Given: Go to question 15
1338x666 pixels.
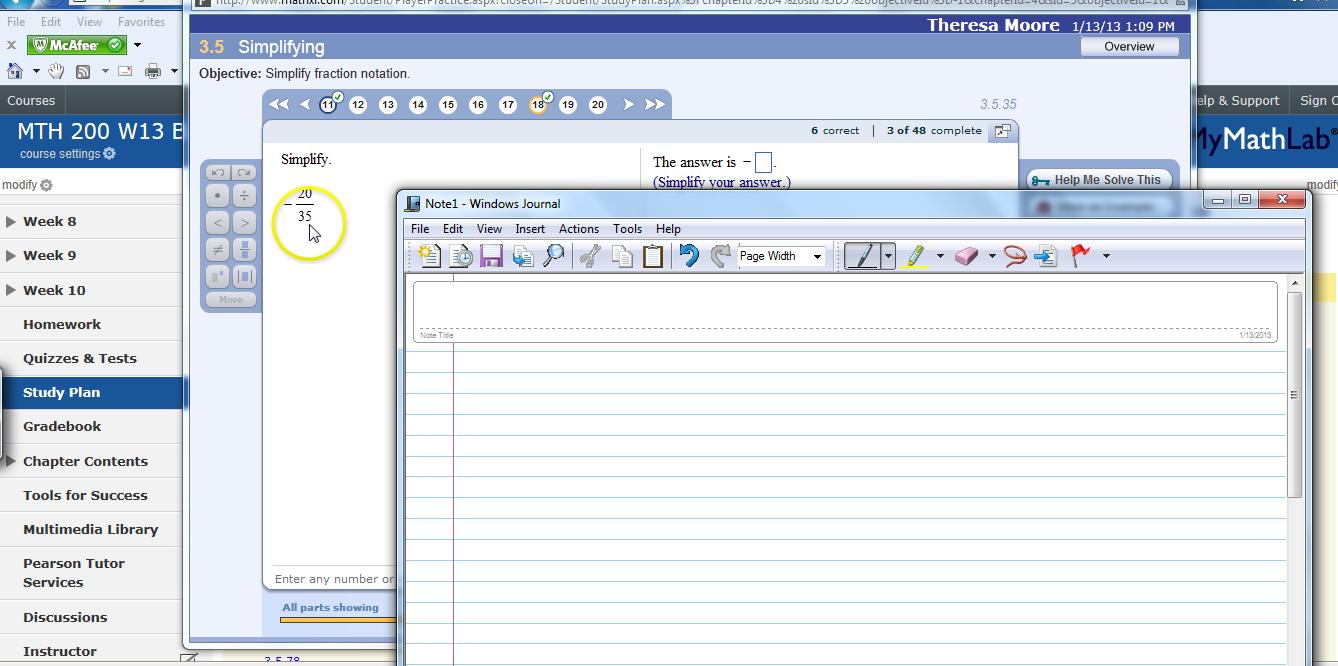Looking at the screenshot, I should [448, 105].
